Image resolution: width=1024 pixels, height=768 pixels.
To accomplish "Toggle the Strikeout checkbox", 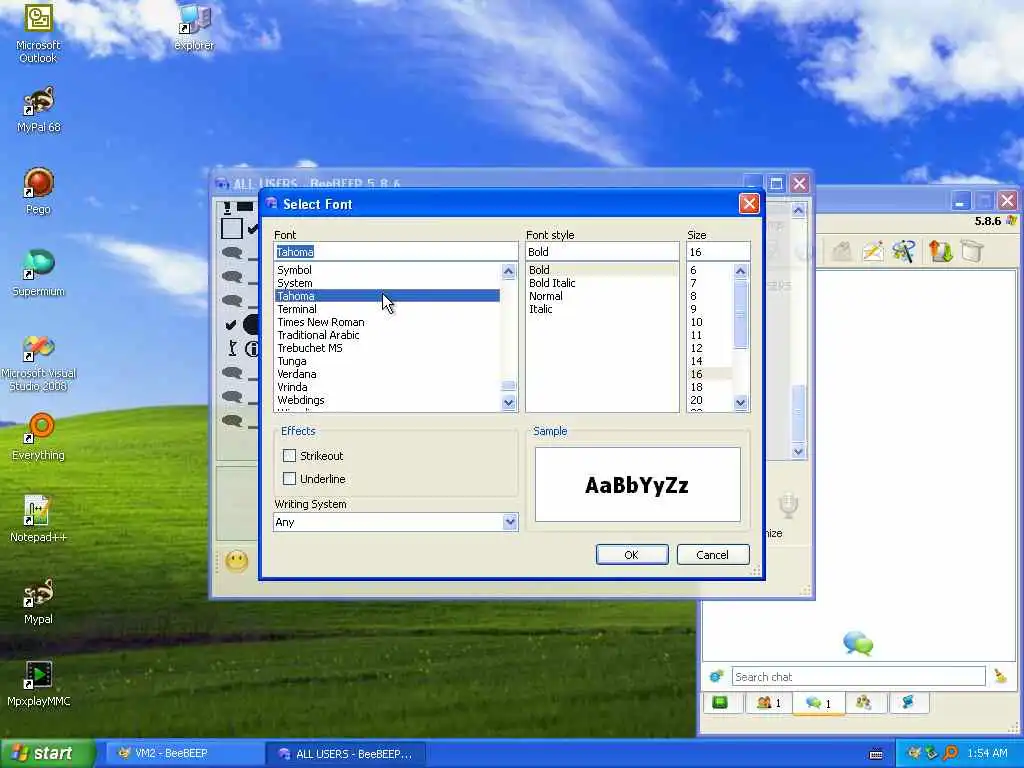I will 289,455.
